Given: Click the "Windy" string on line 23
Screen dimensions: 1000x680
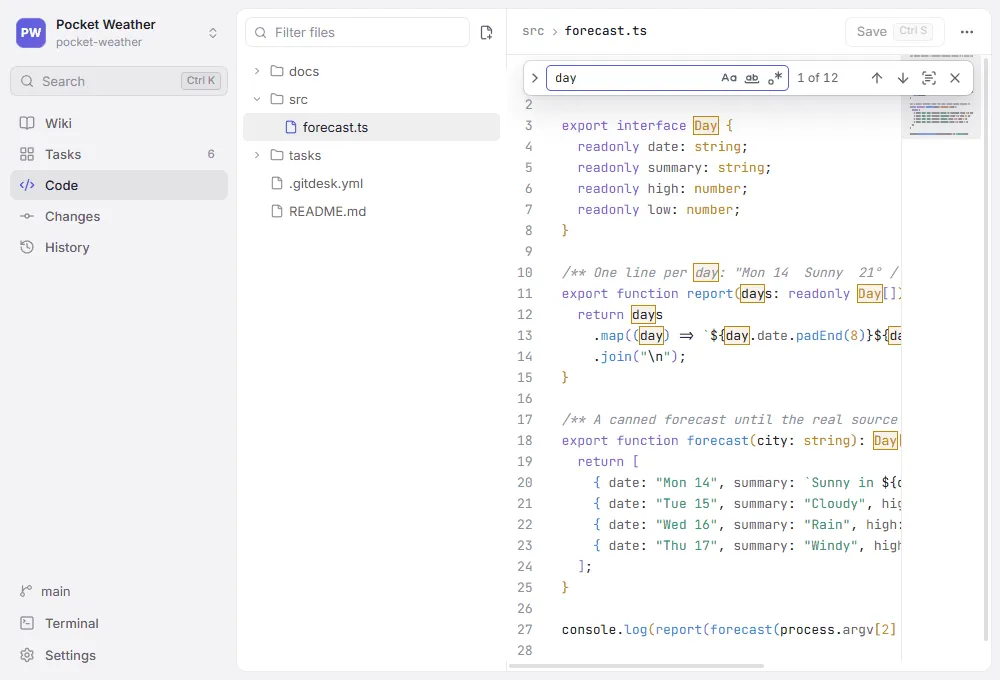Looking at the screenshot, I should click(831, 545).
